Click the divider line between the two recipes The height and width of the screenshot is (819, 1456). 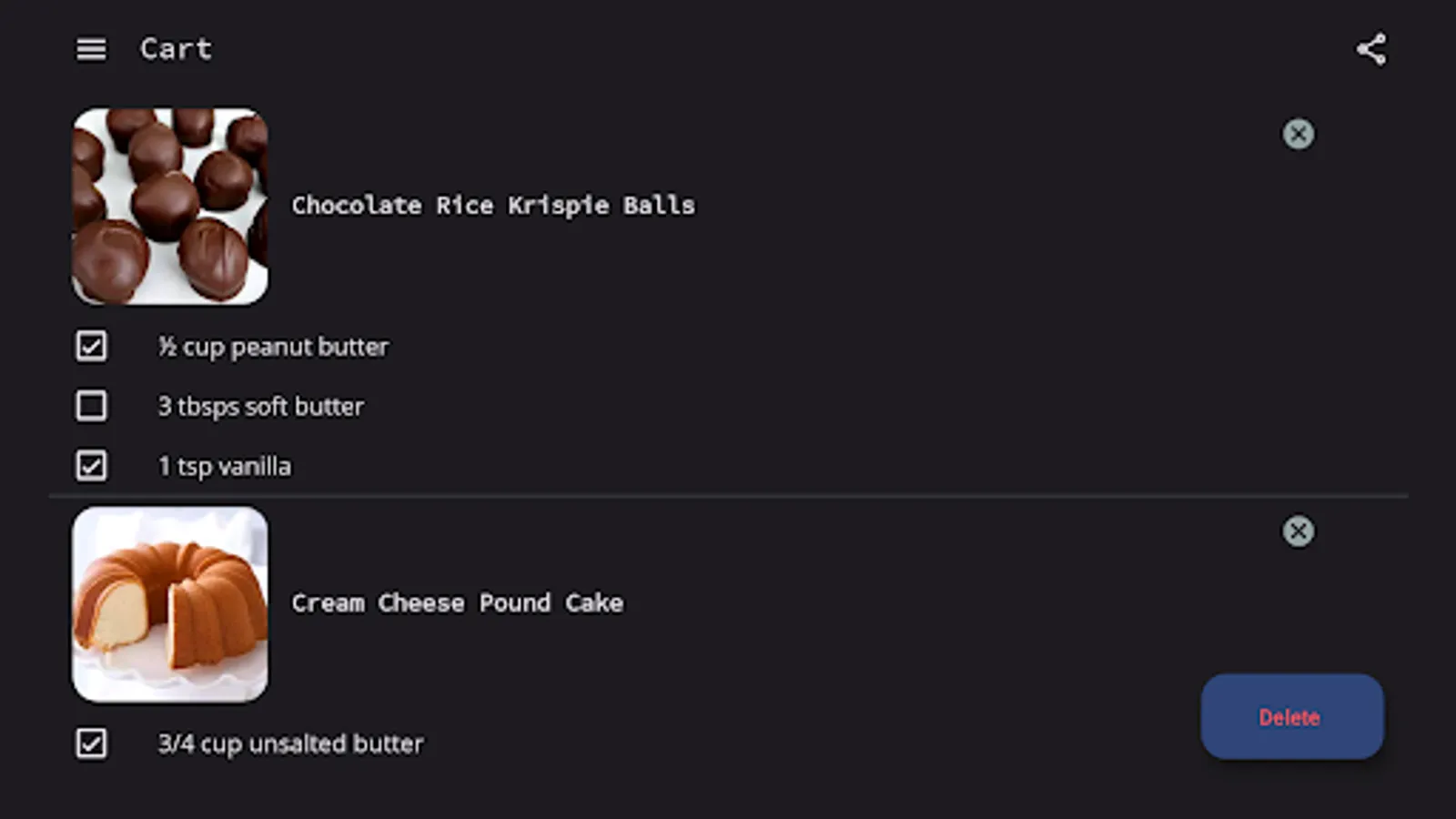coord(728,496)
